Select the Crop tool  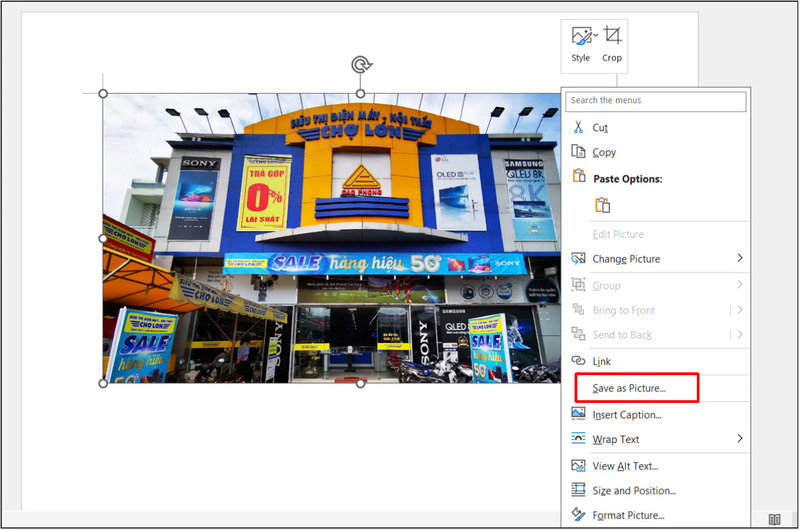pos(612,44)
